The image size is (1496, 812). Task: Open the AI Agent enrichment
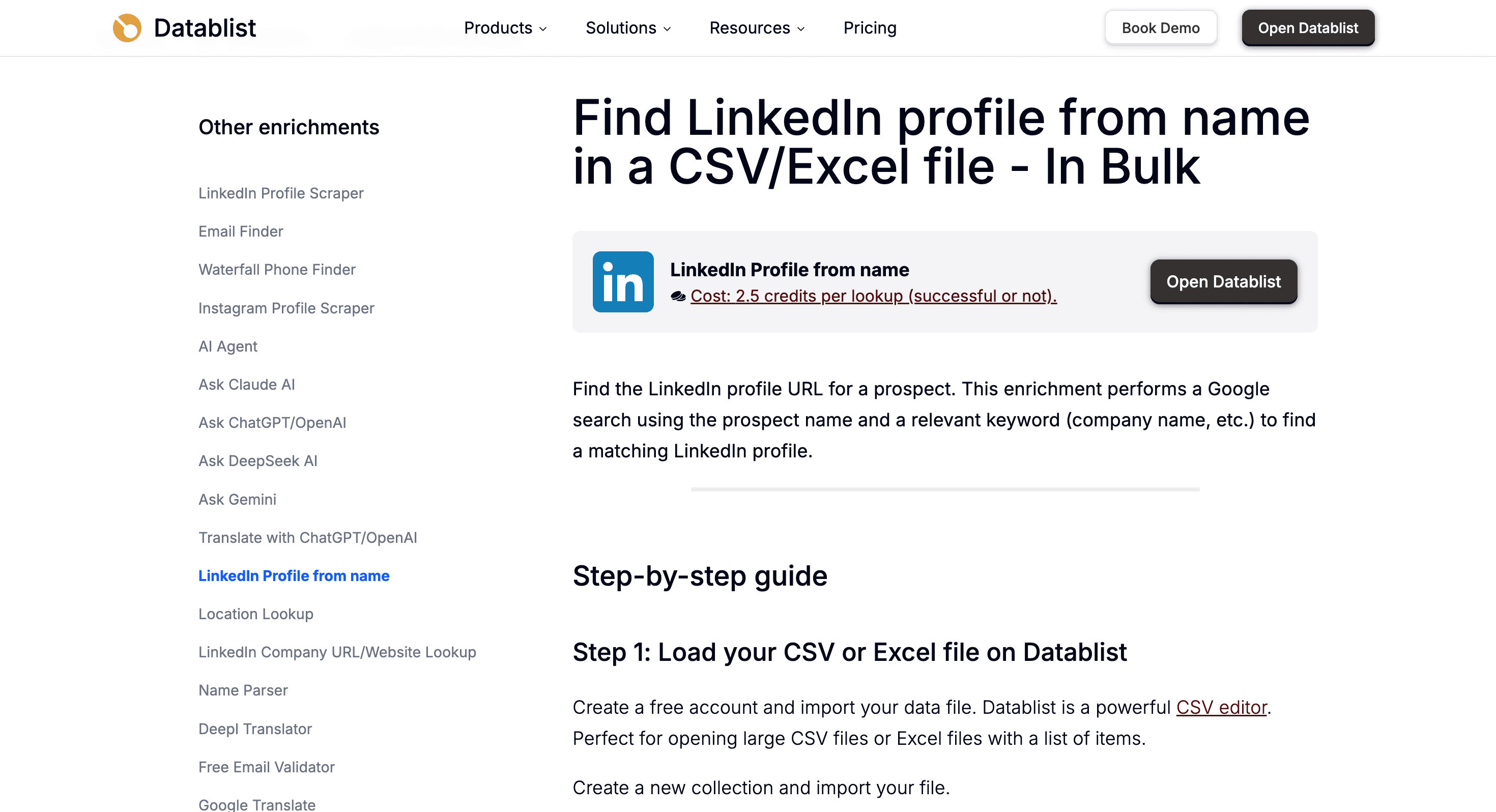point(227,346)
